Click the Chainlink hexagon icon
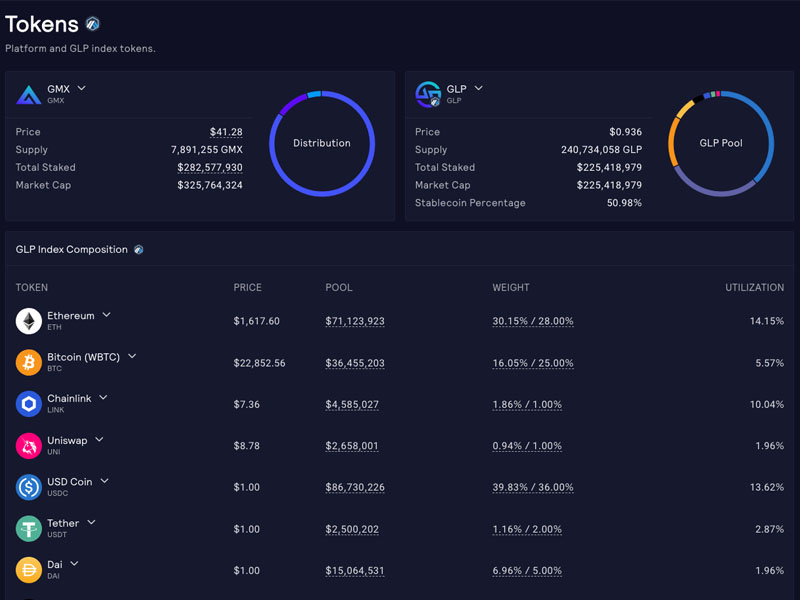Viewport: 800px width, 600px height. [29, 404]
